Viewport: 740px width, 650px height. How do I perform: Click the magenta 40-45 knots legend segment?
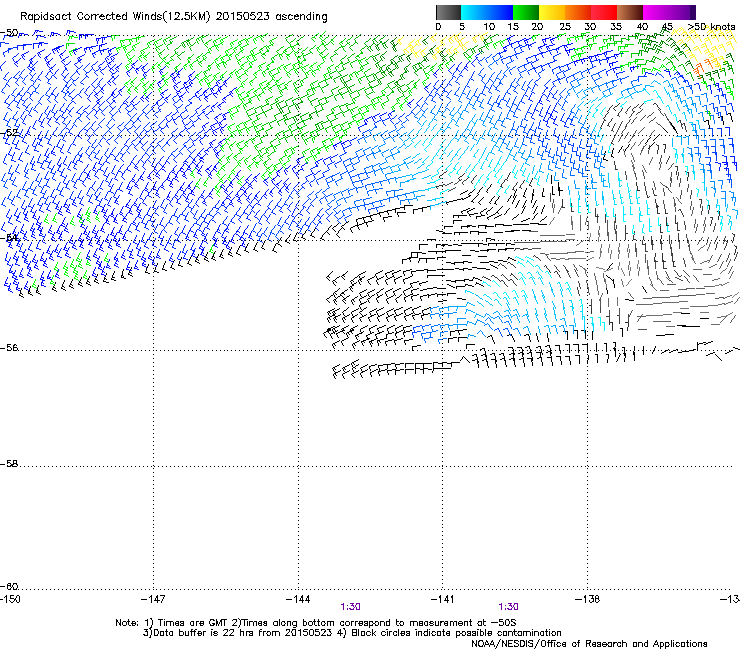click(656, 12)
